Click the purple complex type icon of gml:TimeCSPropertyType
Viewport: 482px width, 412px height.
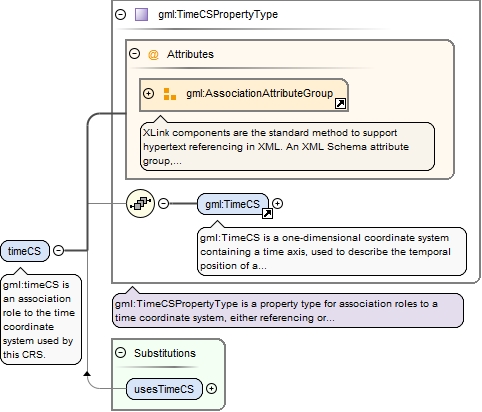tap(141, 15)
